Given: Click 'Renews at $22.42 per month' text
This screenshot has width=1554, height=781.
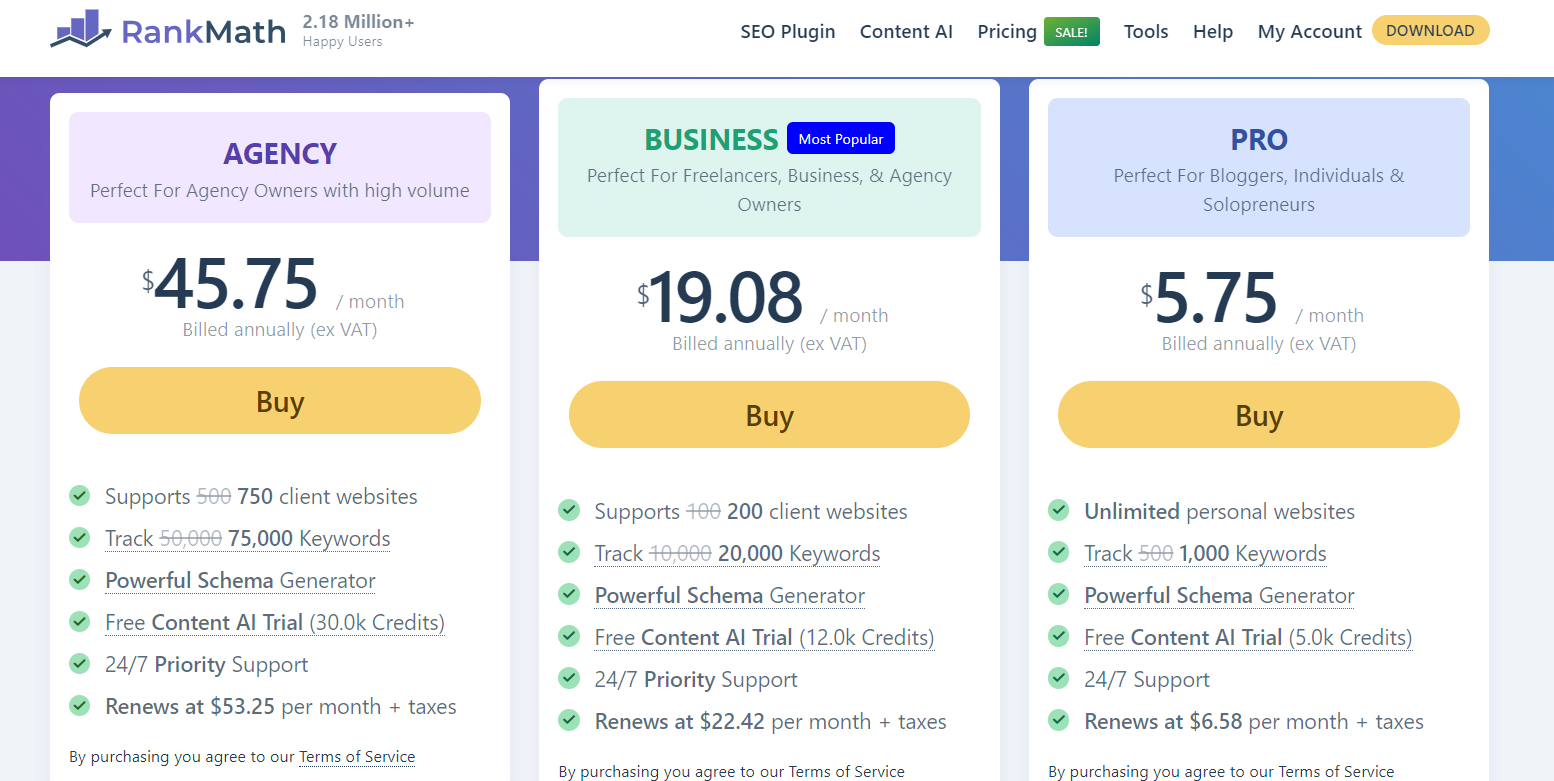Looking at the screenshot, I should 770,721.
